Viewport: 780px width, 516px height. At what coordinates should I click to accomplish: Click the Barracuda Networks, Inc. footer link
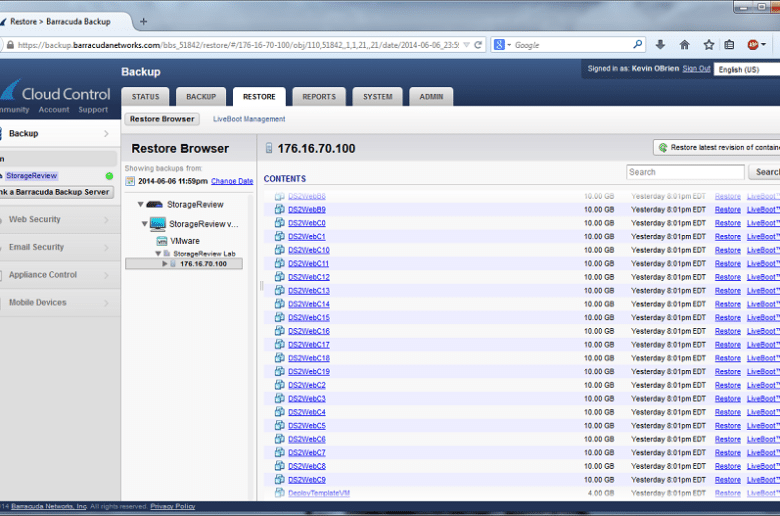49,506
